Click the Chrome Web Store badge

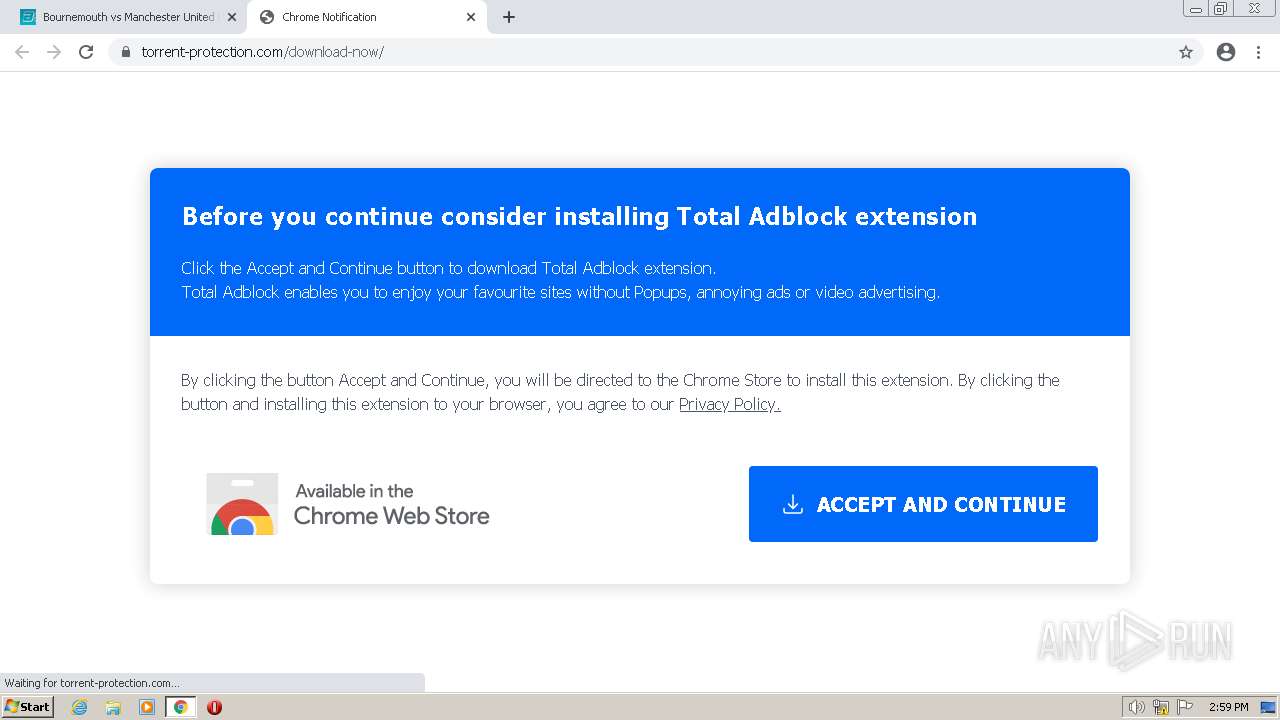[348, 504]
